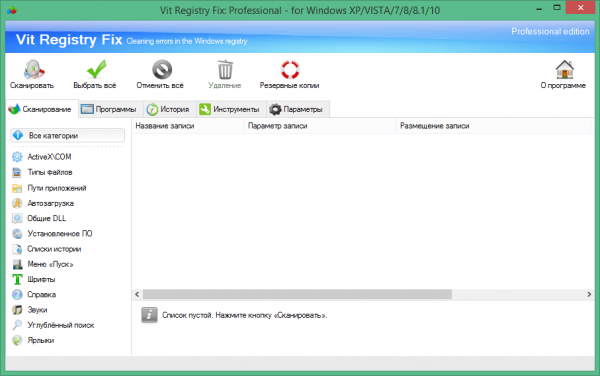The height and width of the screenshot is (376, 600).
Task: Click the info icon beside empty list message
Action: 149,315
